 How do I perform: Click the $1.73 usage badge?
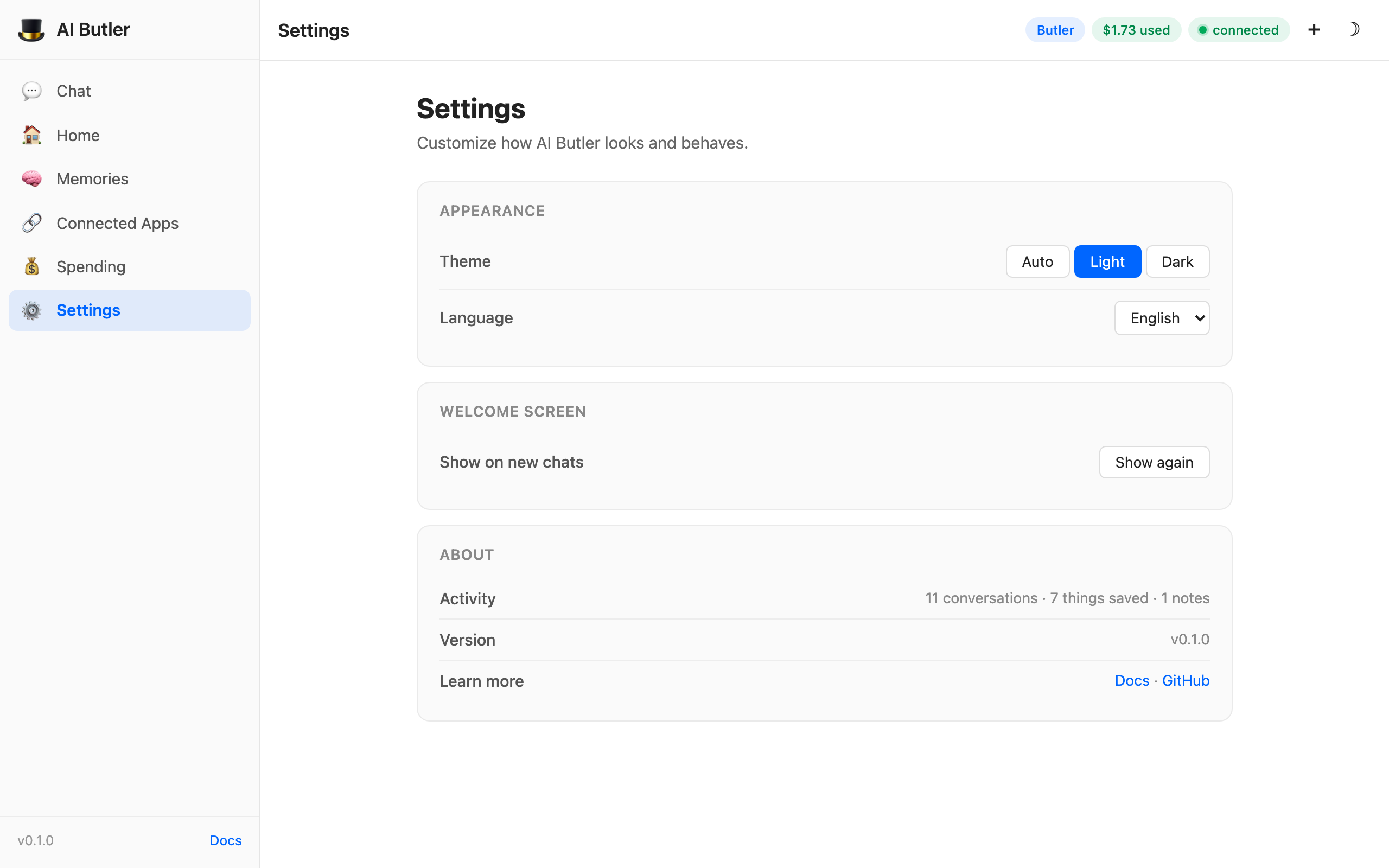(1136, 29)
